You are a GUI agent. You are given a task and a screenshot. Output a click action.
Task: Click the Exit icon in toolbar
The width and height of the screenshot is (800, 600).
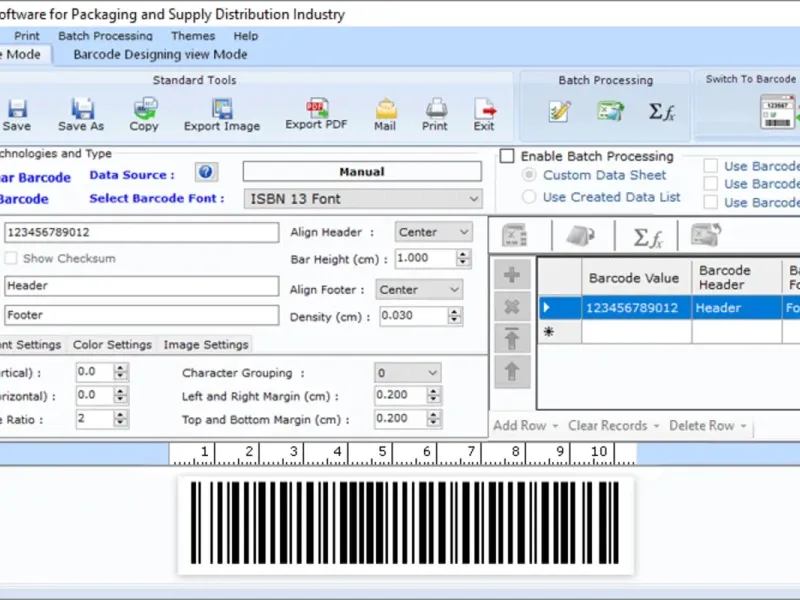click(484, 110)
